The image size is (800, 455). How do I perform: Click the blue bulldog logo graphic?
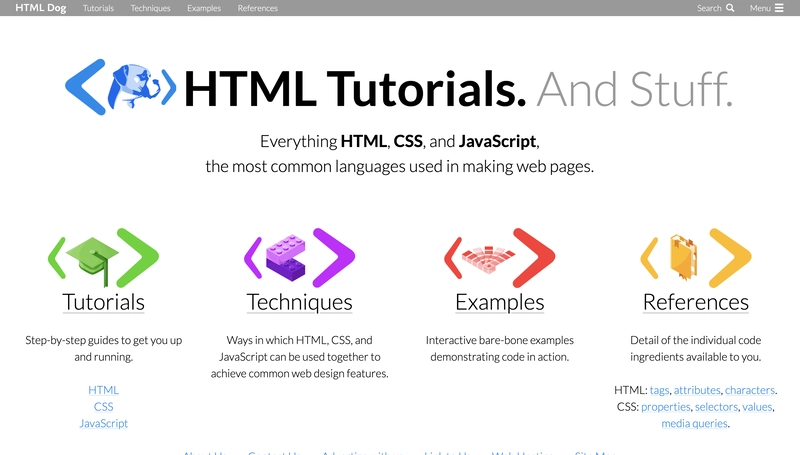[121, 87]
